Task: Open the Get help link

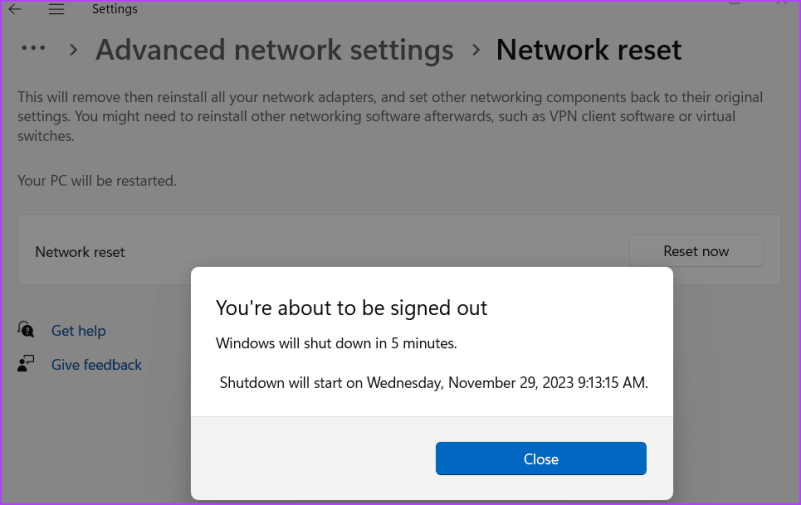Action: (78, 331)
